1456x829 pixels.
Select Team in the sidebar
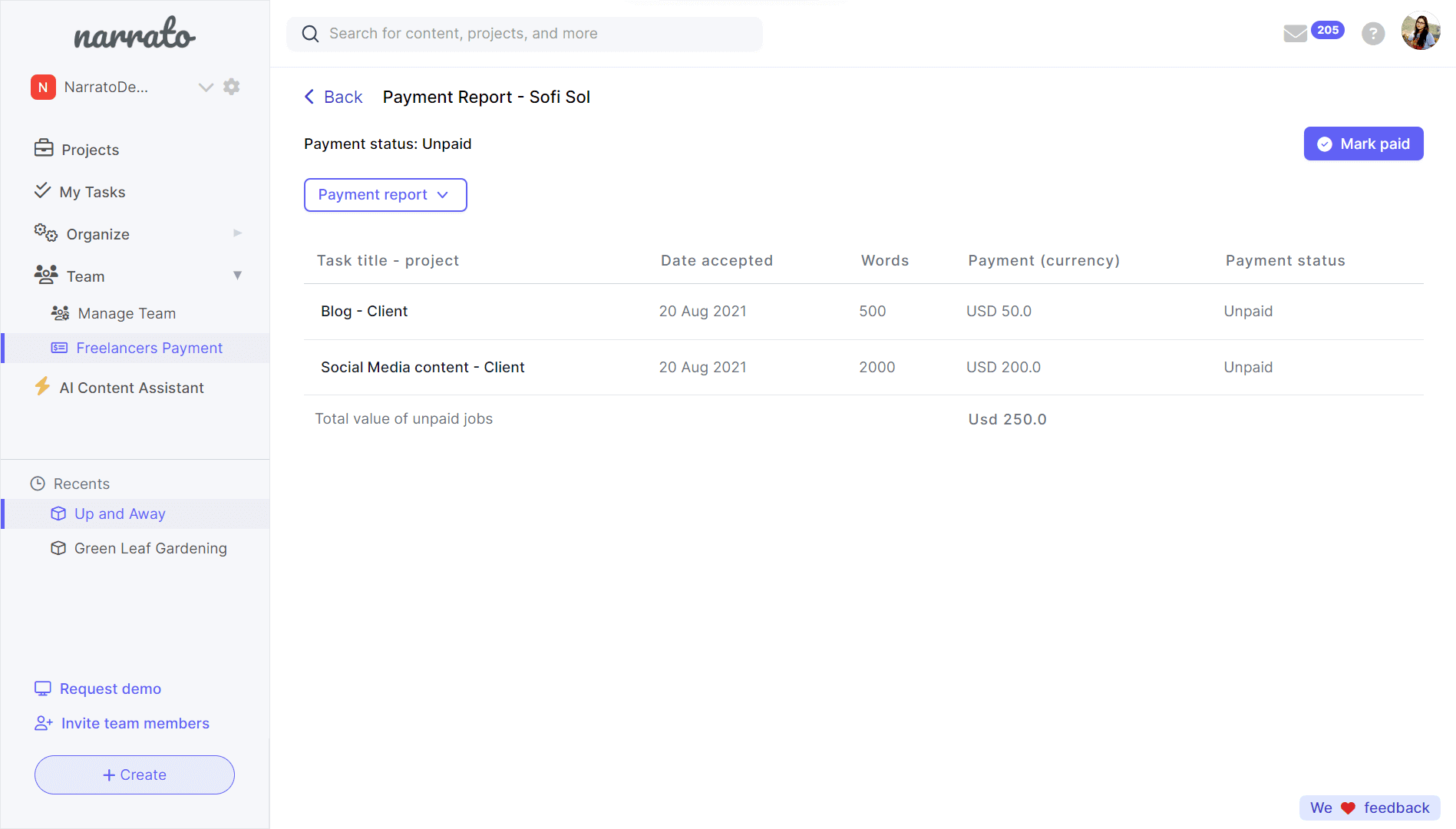85,276
